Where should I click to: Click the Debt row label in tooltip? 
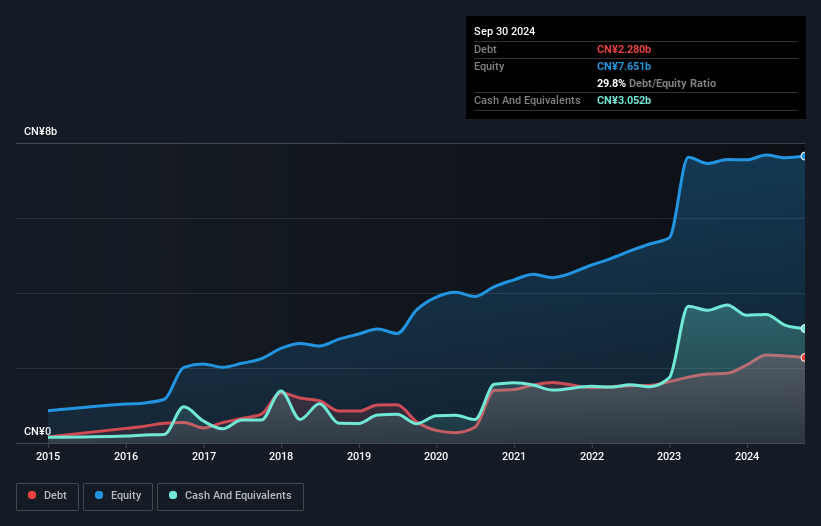(x=485, y=49)
